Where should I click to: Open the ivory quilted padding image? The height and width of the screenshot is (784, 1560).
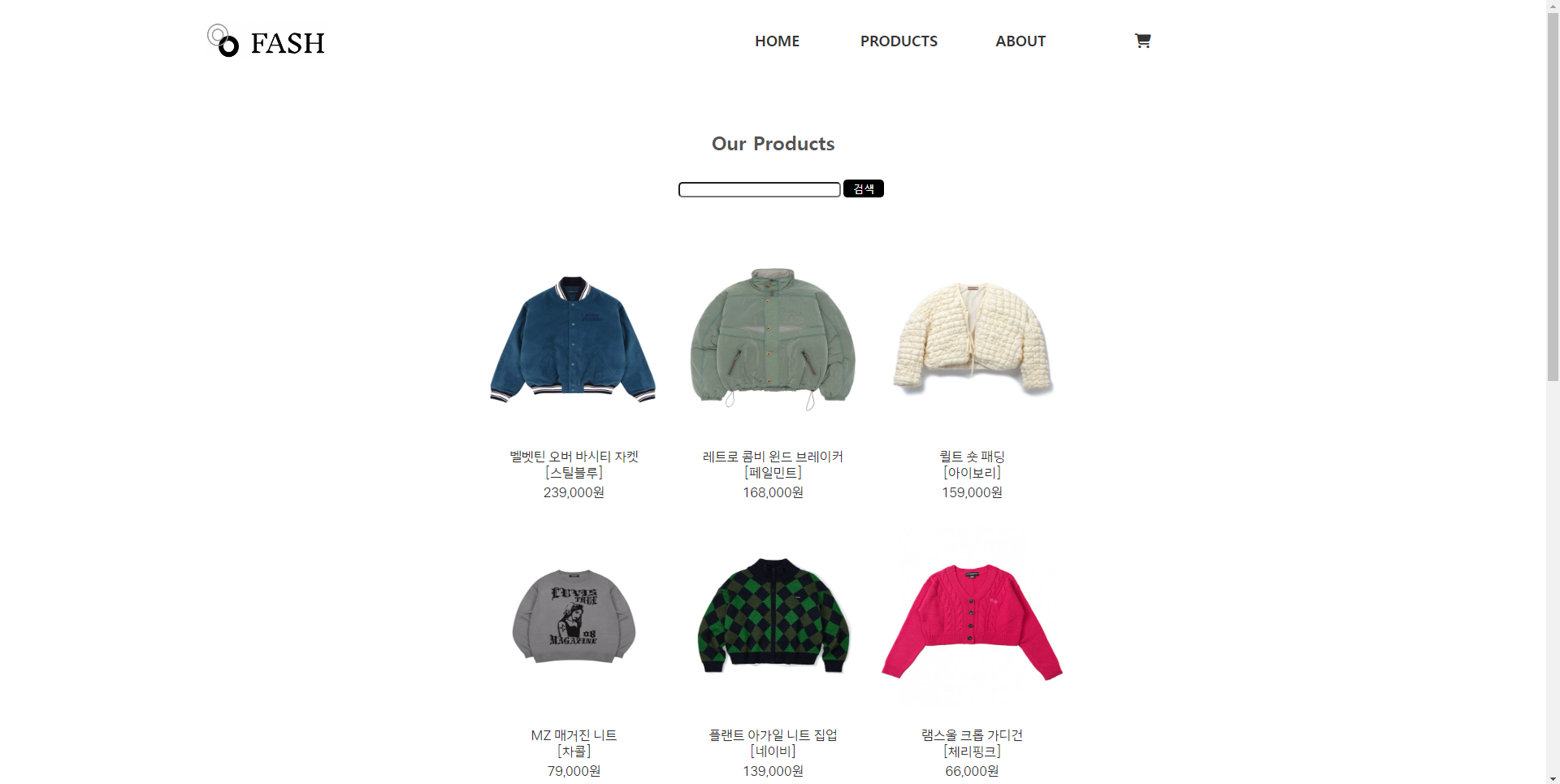click(x=973, y=338)
